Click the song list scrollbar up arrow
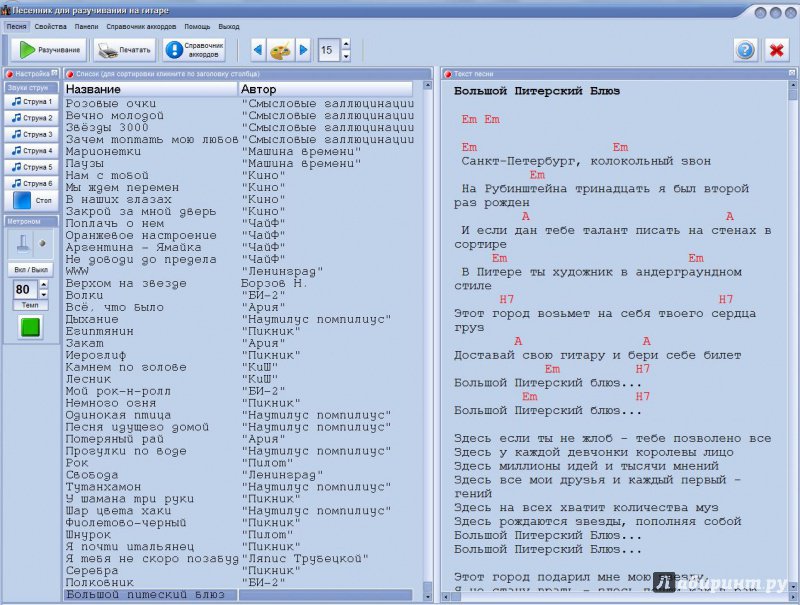Viewport: 800px width, 605px height. [428, 85]
